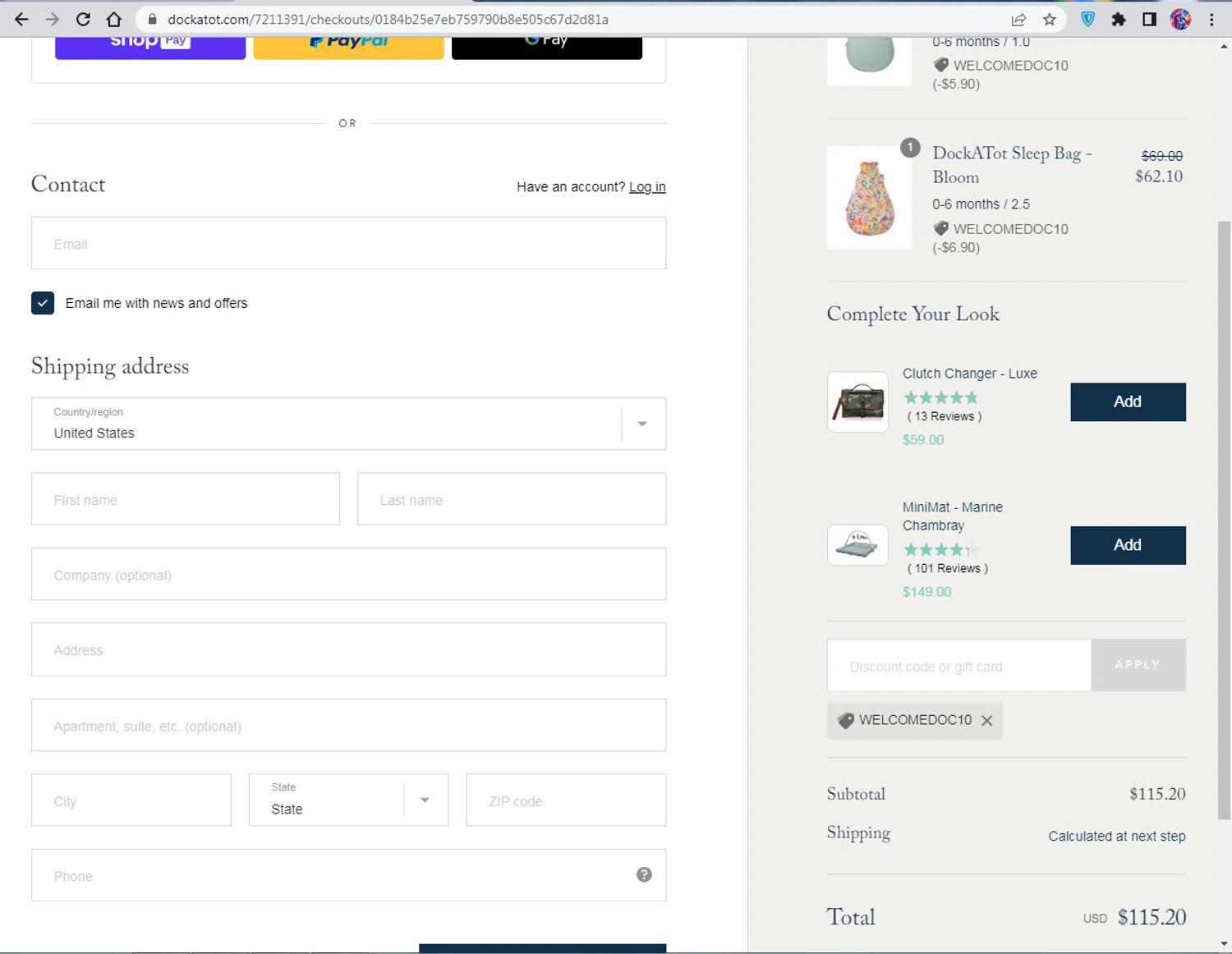Viewport: 1232px width, 954px height.
Task: Click the MiniMat - Marine Chambray title
Action: coord(953,516)
